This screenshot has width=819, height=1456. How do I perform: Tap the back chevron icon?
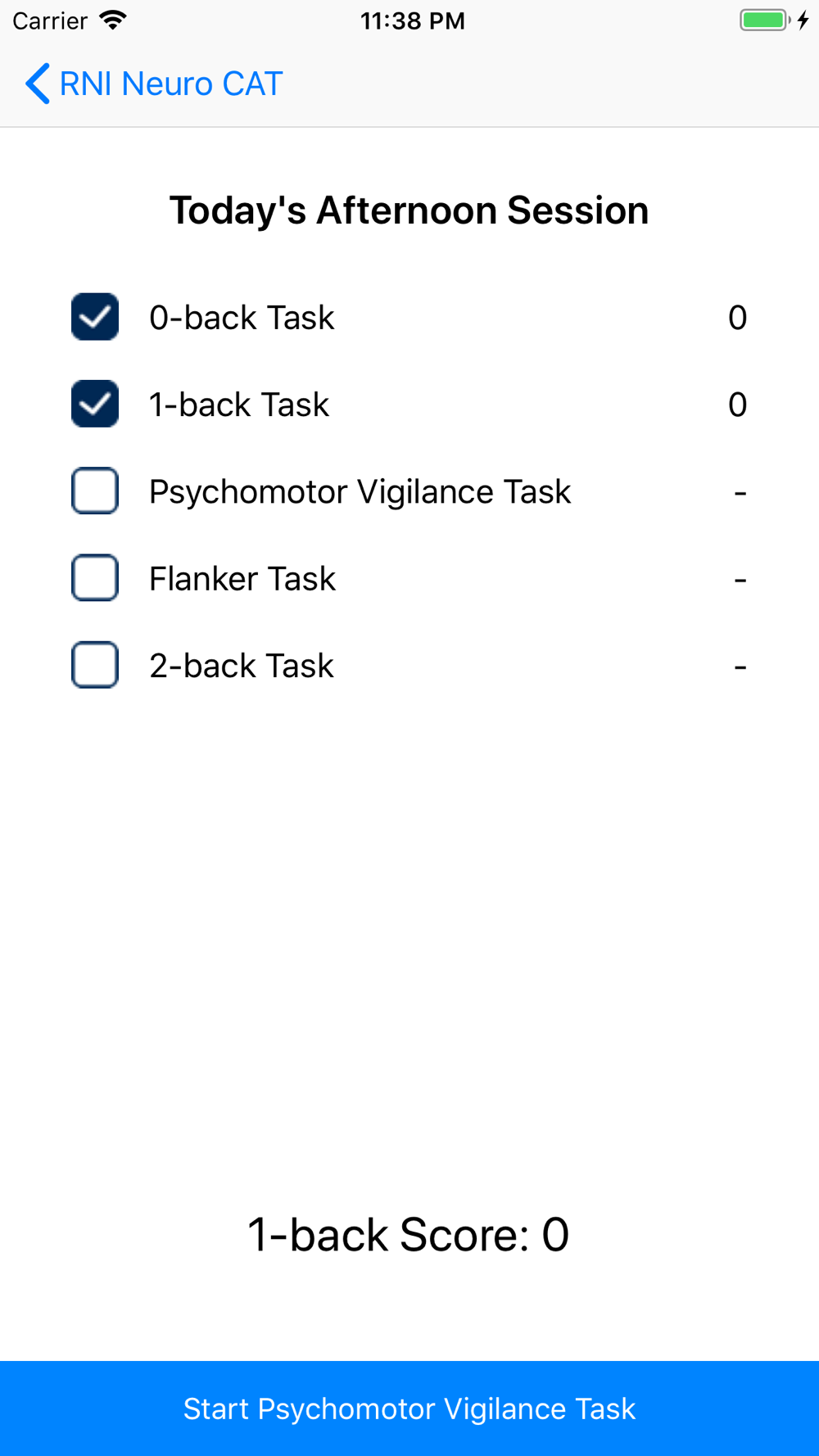[x=38, y=84]
